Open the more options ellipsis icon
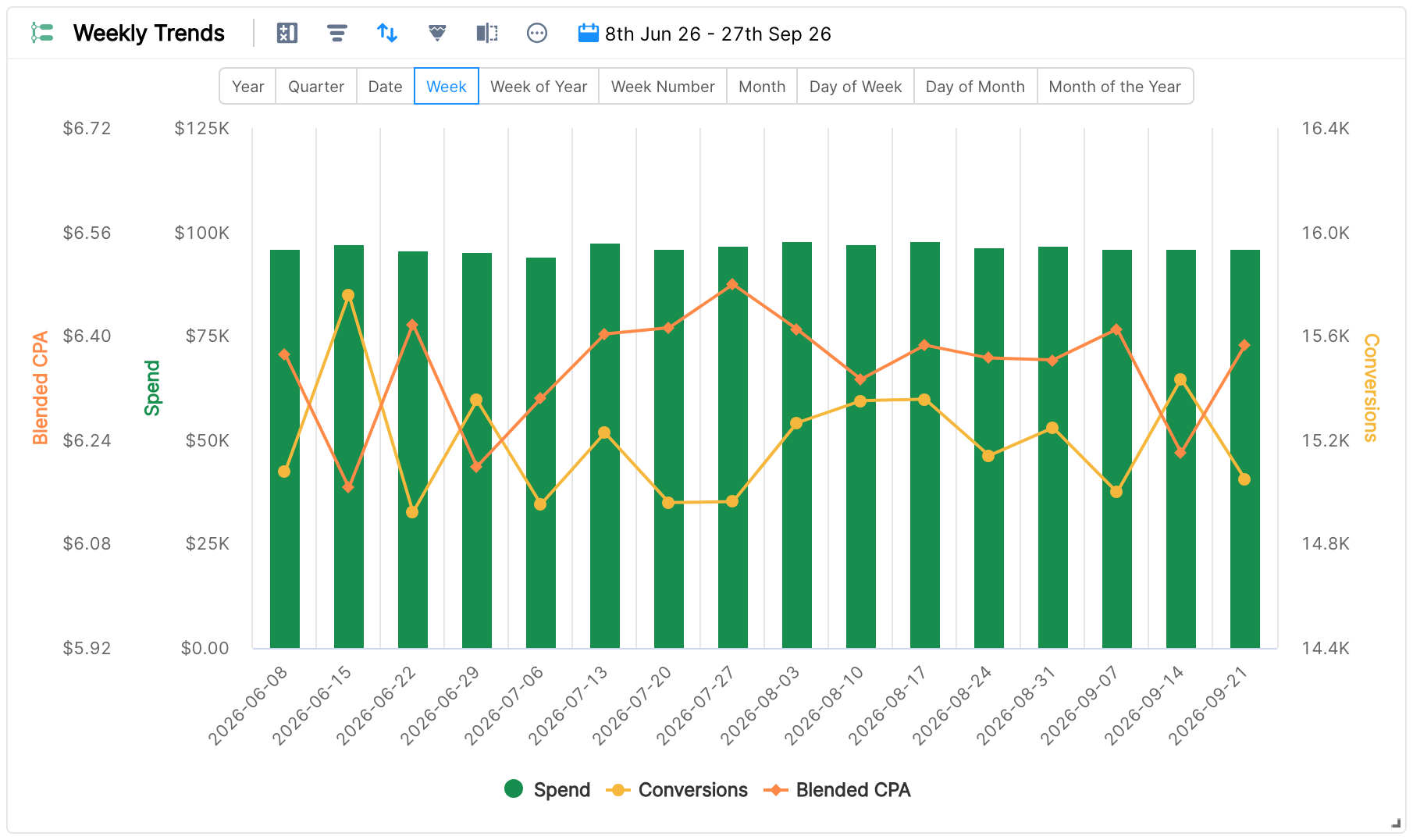Screen dimensions: 1413x840 [537, 33]
